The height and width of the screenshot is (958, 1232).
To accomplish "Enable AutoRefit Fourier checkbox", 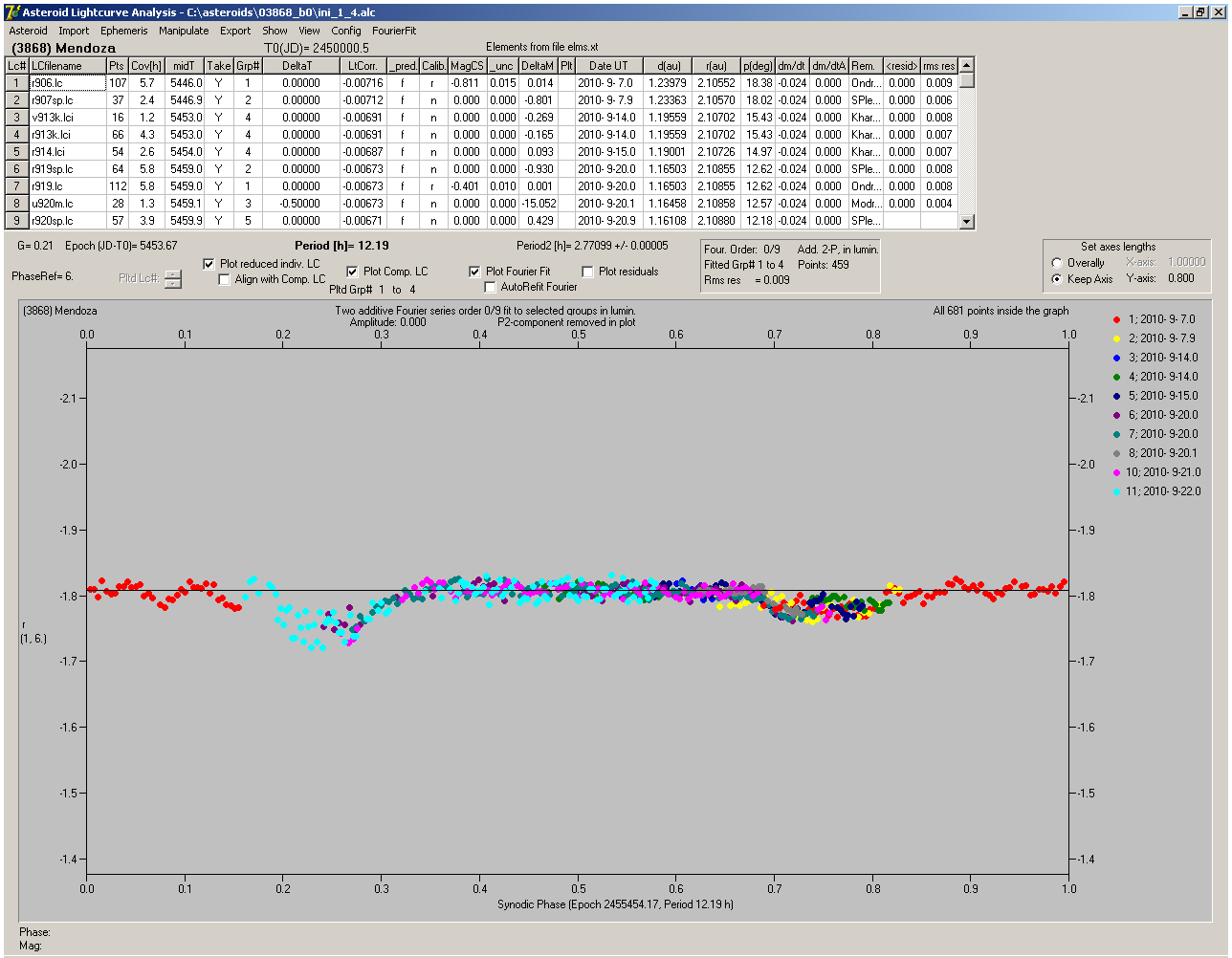I will pos(490,287).
